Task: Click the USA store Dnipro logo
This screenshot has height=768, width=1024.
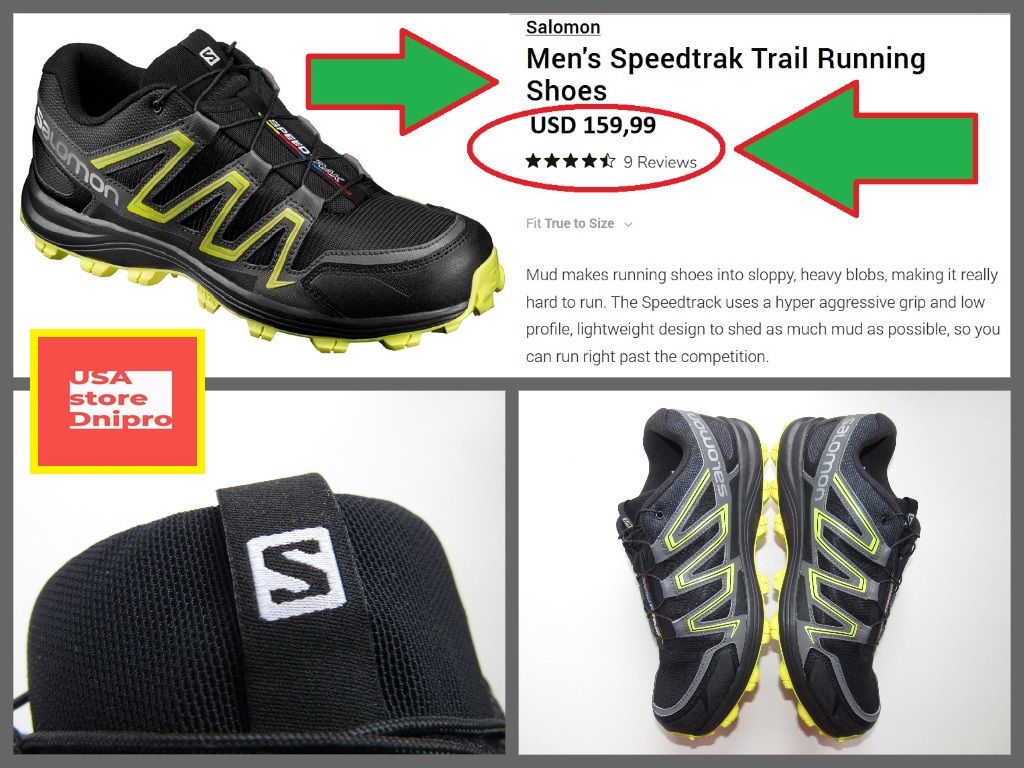Action: [x=118, y=401]
